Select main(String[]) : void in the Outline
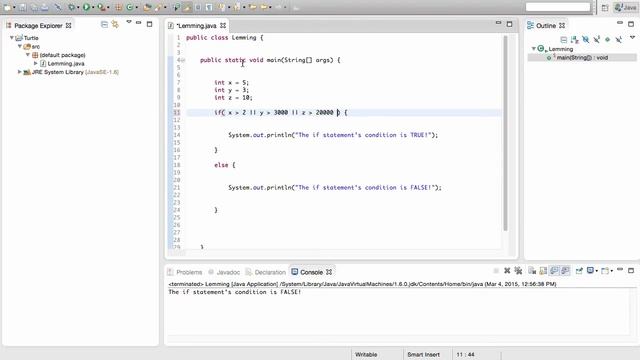640x360 pixels. click(582, 58)
